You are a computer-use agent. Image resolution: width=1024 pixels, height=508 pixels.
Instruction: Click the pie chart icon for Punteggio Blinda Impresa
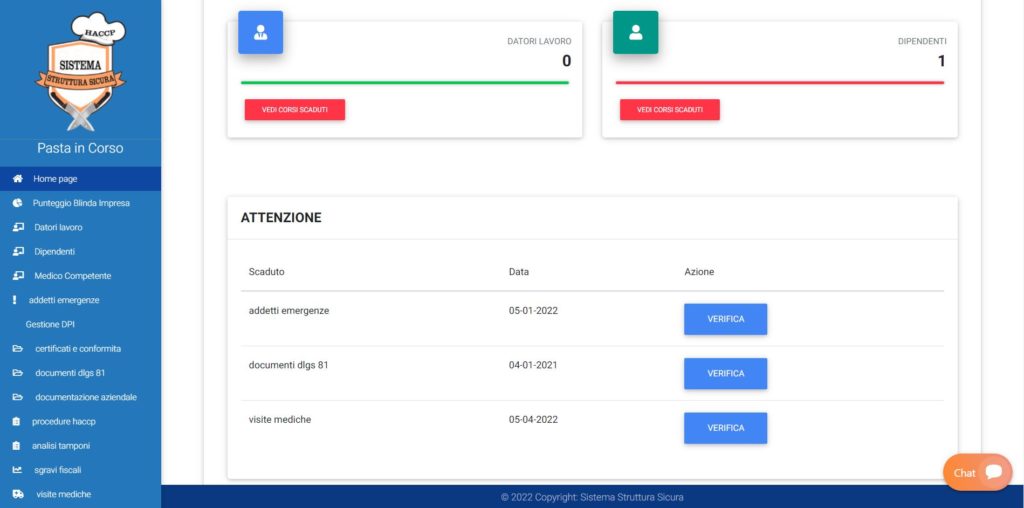click(18, 203)
